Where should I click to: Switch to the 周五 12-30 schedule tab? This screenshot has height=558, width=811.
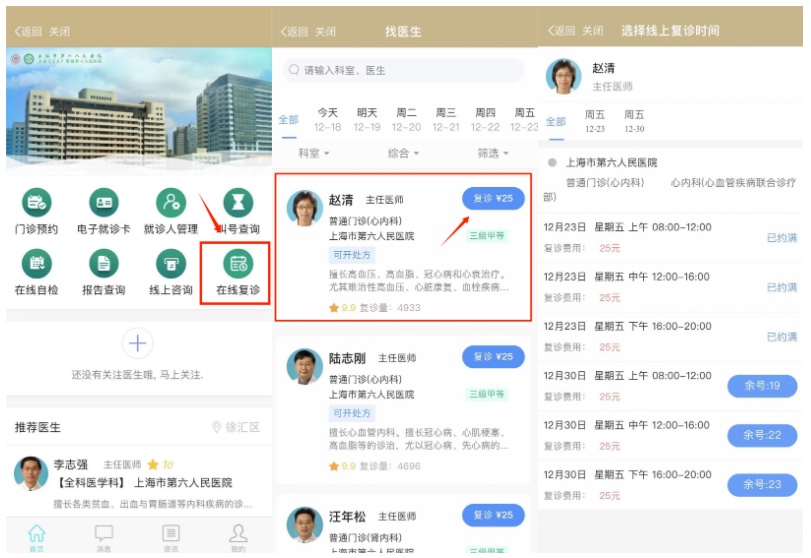[x=634, y=121]
